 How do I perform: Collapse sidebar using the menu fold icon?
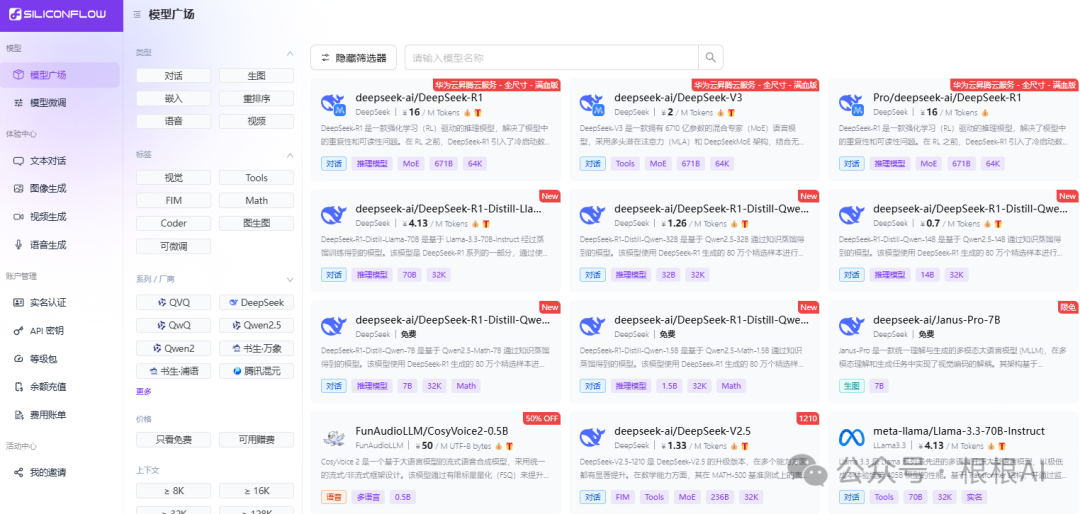(138, 14)
